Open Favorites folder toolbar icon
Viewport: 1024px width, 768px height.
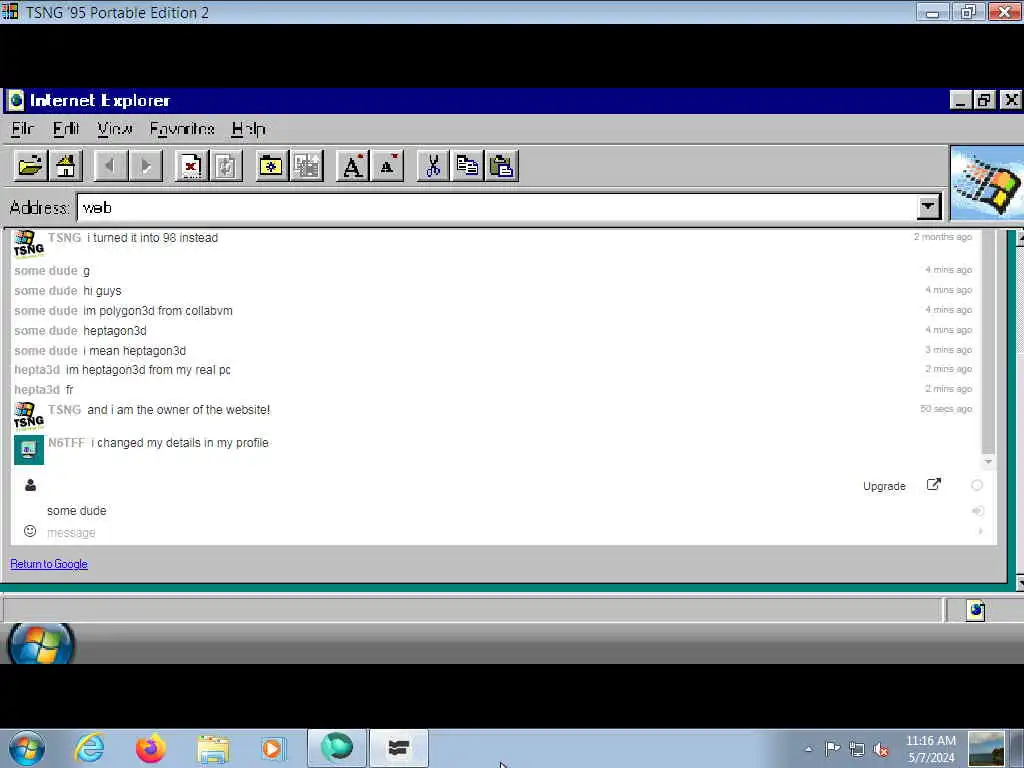[271, 166]
